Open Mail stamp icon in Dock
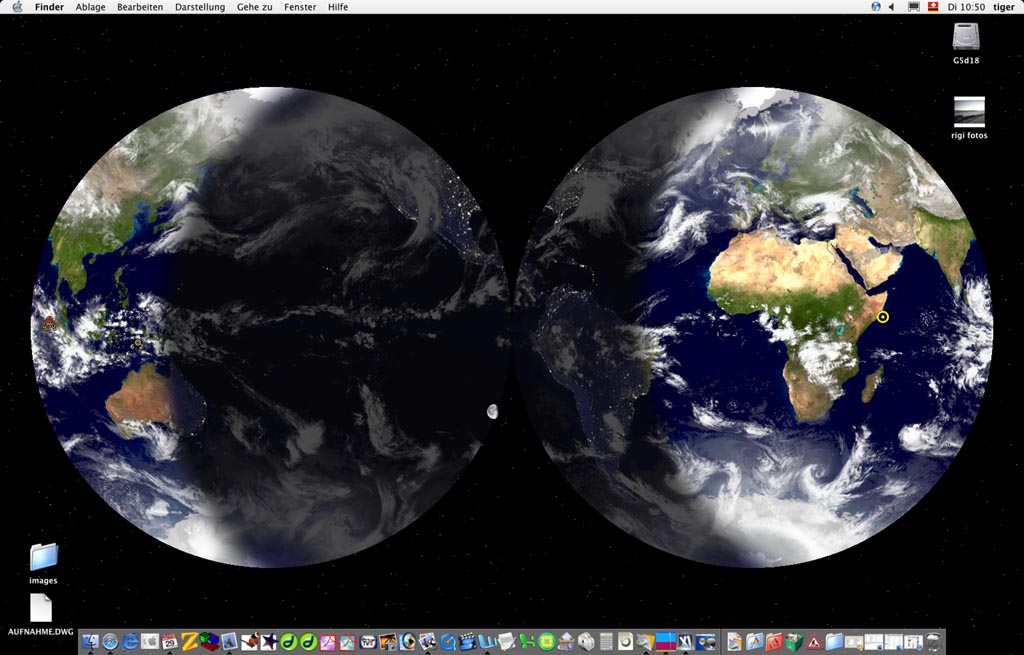 point(229,641)
